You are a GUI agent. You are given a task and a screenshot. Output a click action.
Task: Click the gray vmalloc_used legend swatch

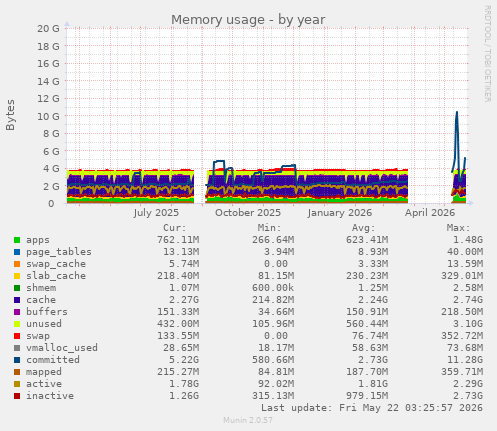click(17, 348)
